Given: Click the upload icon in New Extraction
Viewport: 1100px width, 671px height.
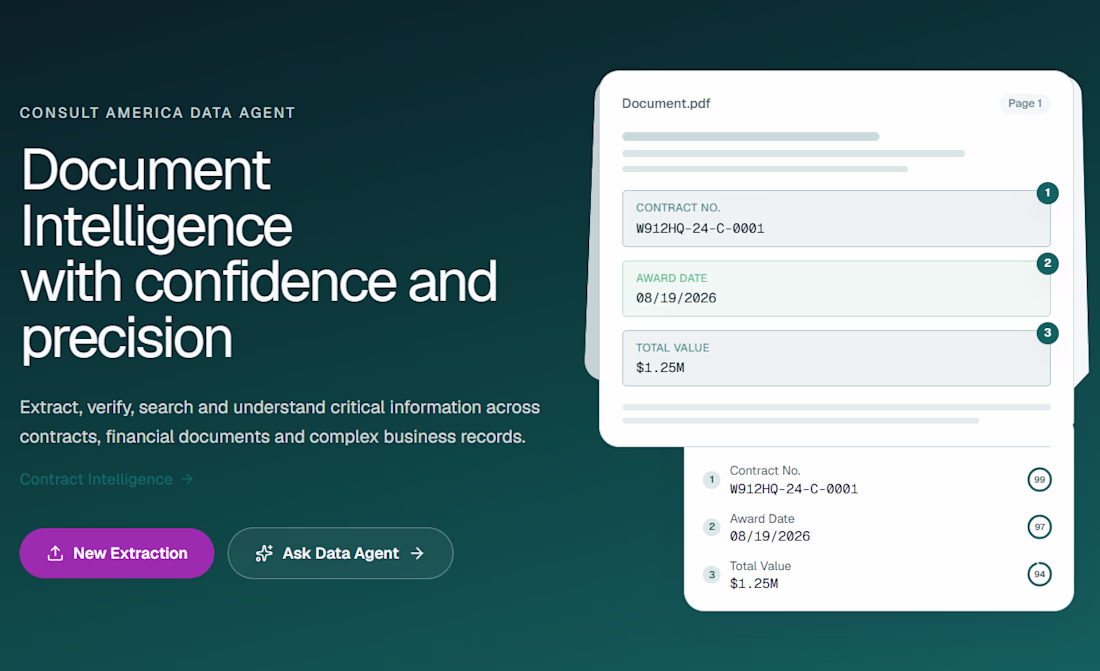Looking at the screenshot, I should pyautogui.click(x=55, y=553).
